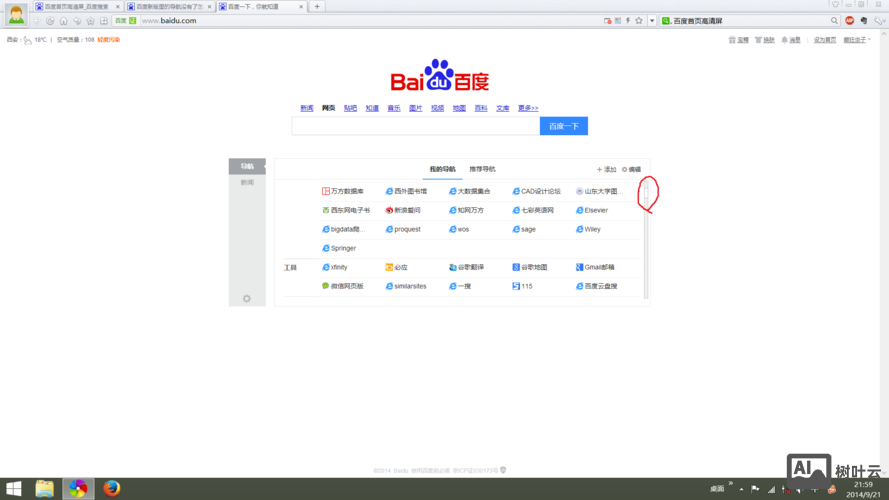Click the green search engine icon
889x500 pixels.
click(x=666, y=20)
